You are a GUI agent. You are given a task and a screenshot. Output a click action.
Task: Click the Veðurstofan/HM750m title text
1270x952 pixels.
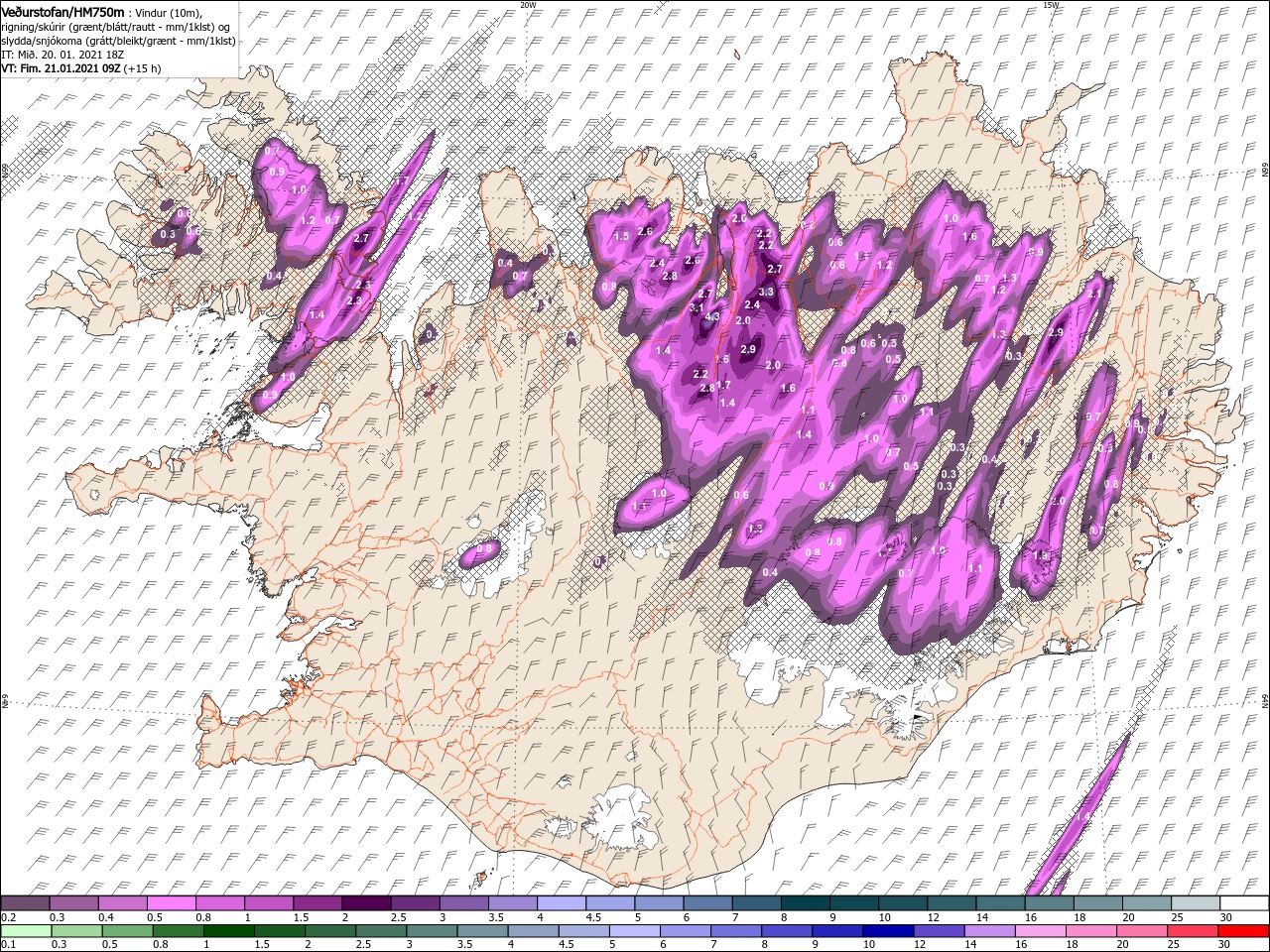click(x=63, y=11)
